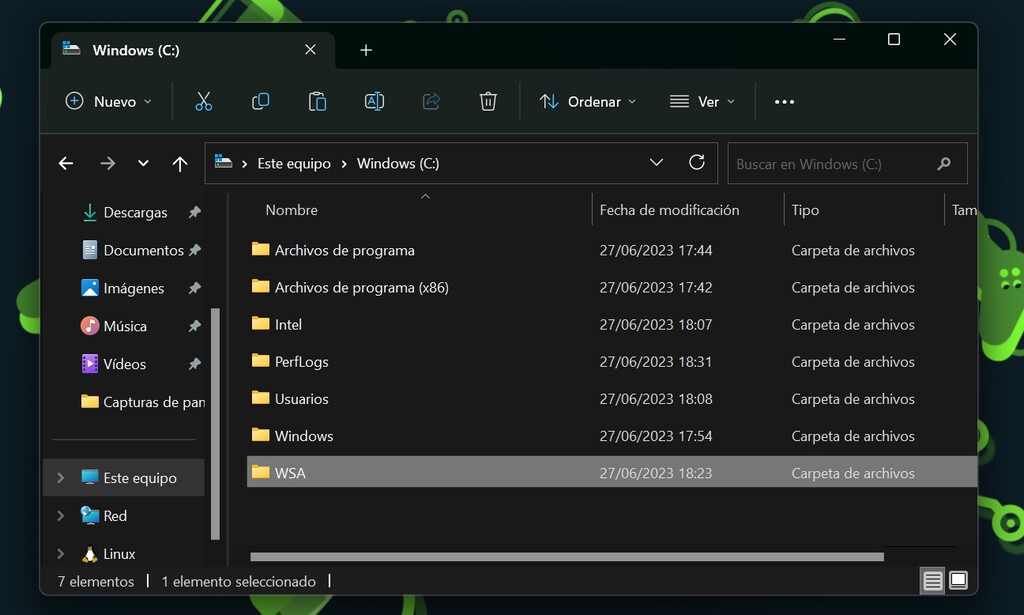Expand the Red tree node
This screenshot has height=615, width=1024.
tap(61, 516)
